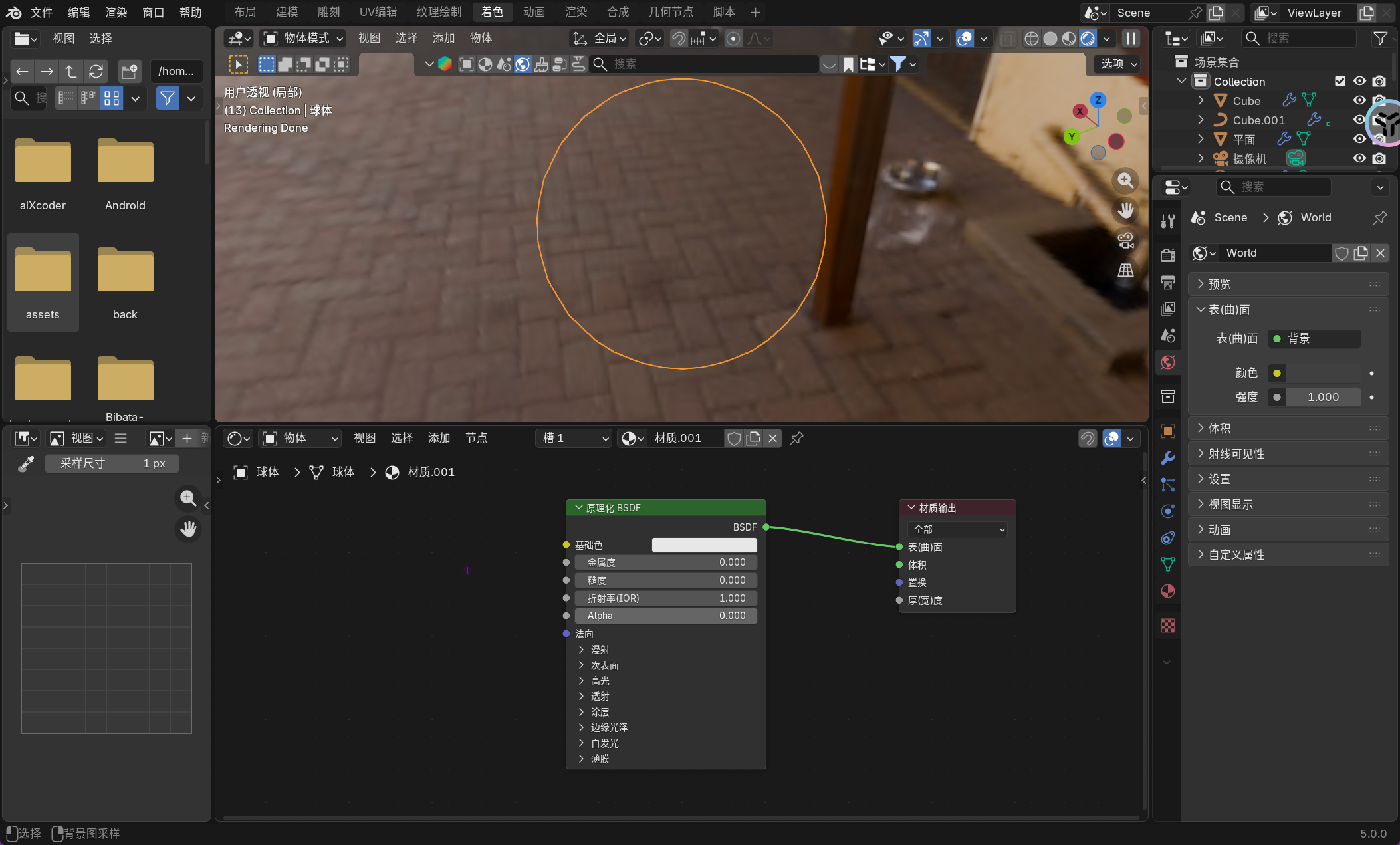The height and width of the screenshot is (845, 1400).
Task: Expand 自发光 section in Principled BSDF
Action: pyautogui.click(x=604, y=743)
